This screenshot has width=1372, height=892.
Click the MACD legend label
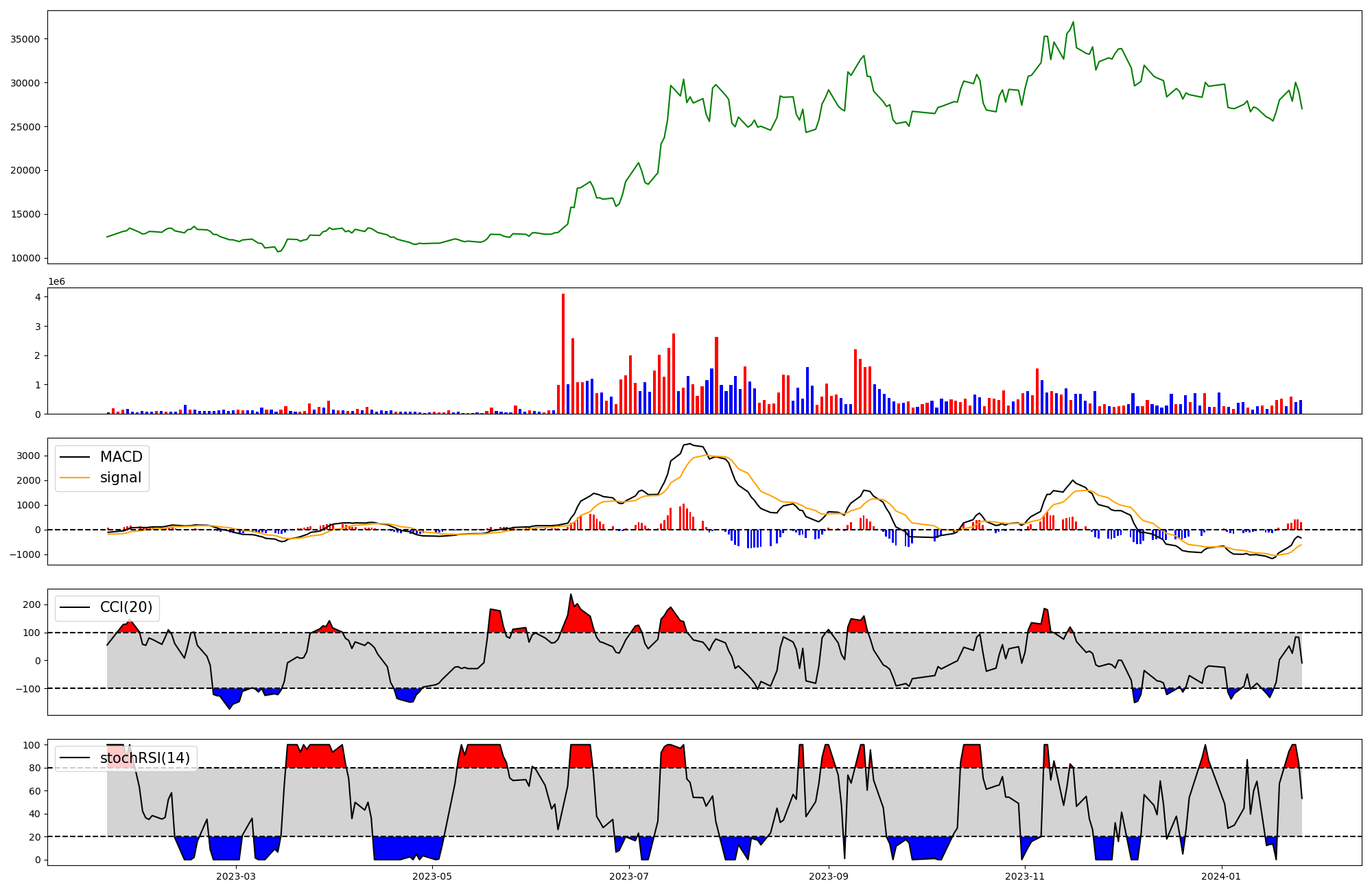pyautogui.click(x=121, y=457)
